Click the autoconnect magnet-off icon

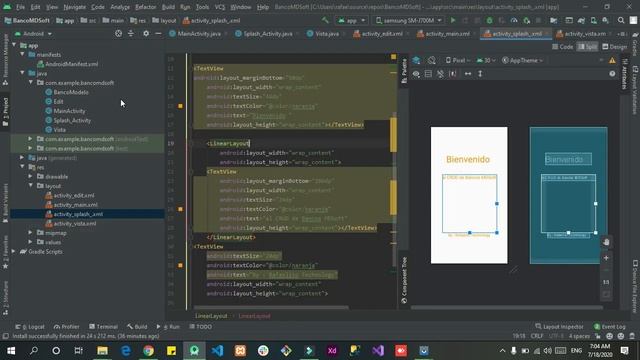[x=440, y=74]
